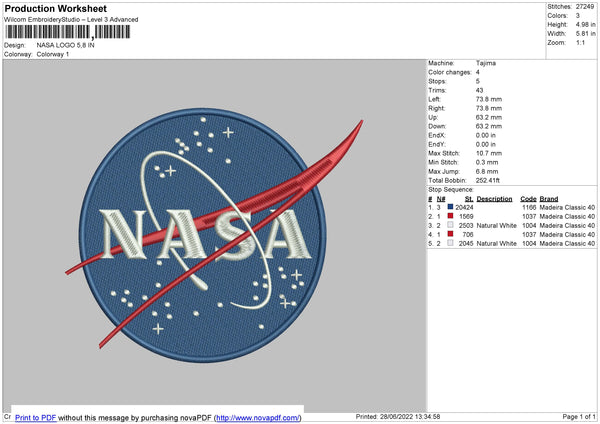Click the barcode under the worksheet title

point(68,32)
